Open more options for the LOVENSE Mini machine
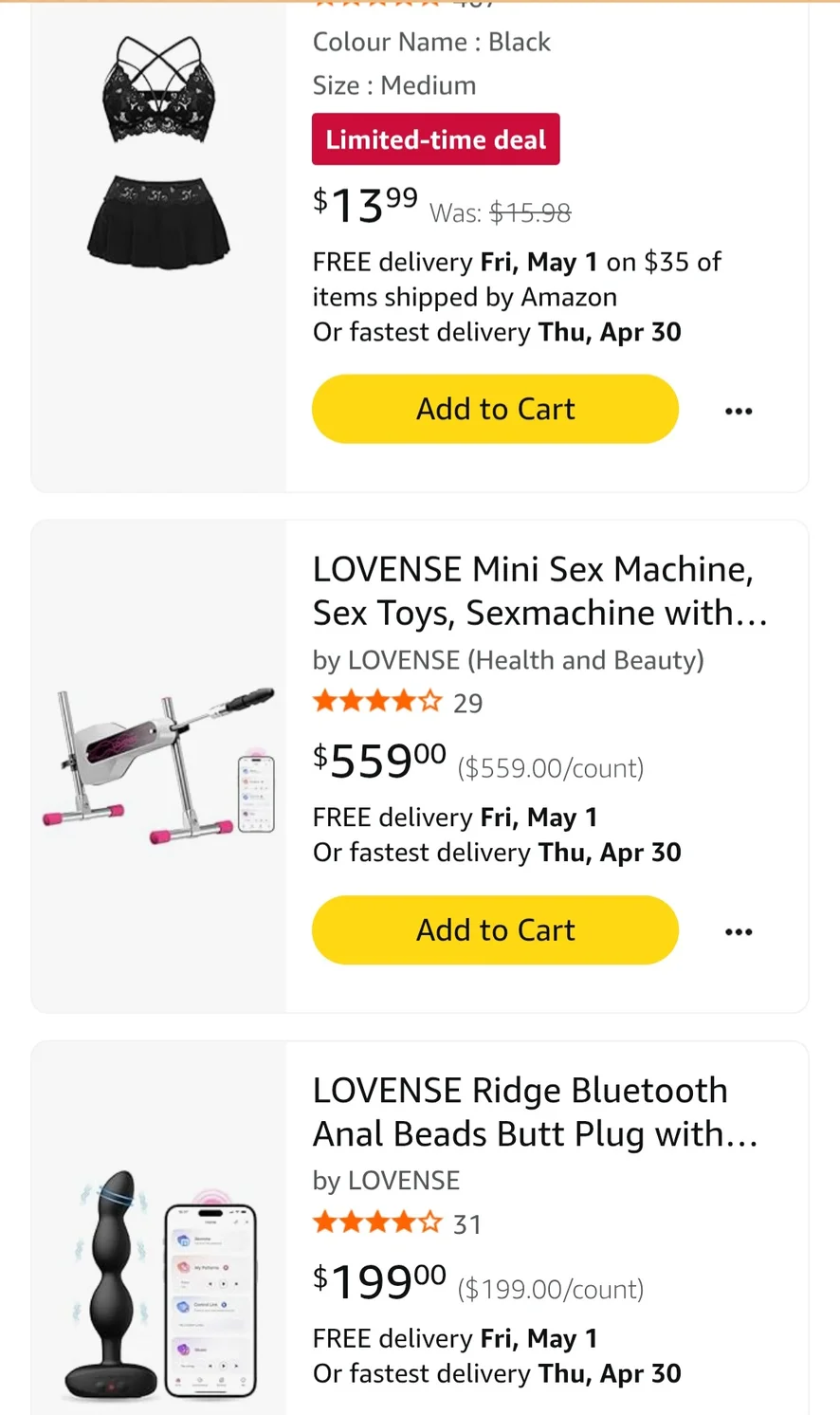Image resolution: width=840 pixels, height=1415 pixels. tap(739, 931)
